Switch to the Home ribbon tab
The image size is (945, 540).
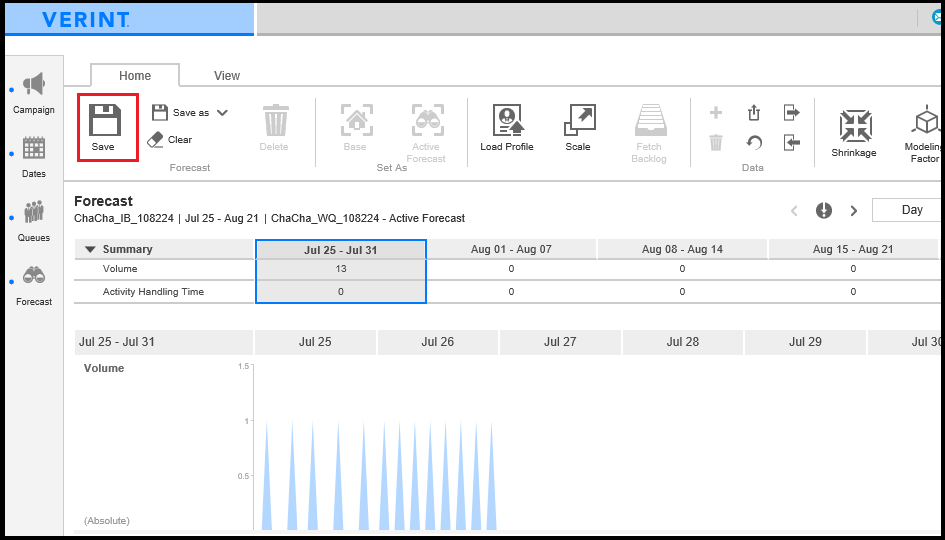click(x=135, y=75)
